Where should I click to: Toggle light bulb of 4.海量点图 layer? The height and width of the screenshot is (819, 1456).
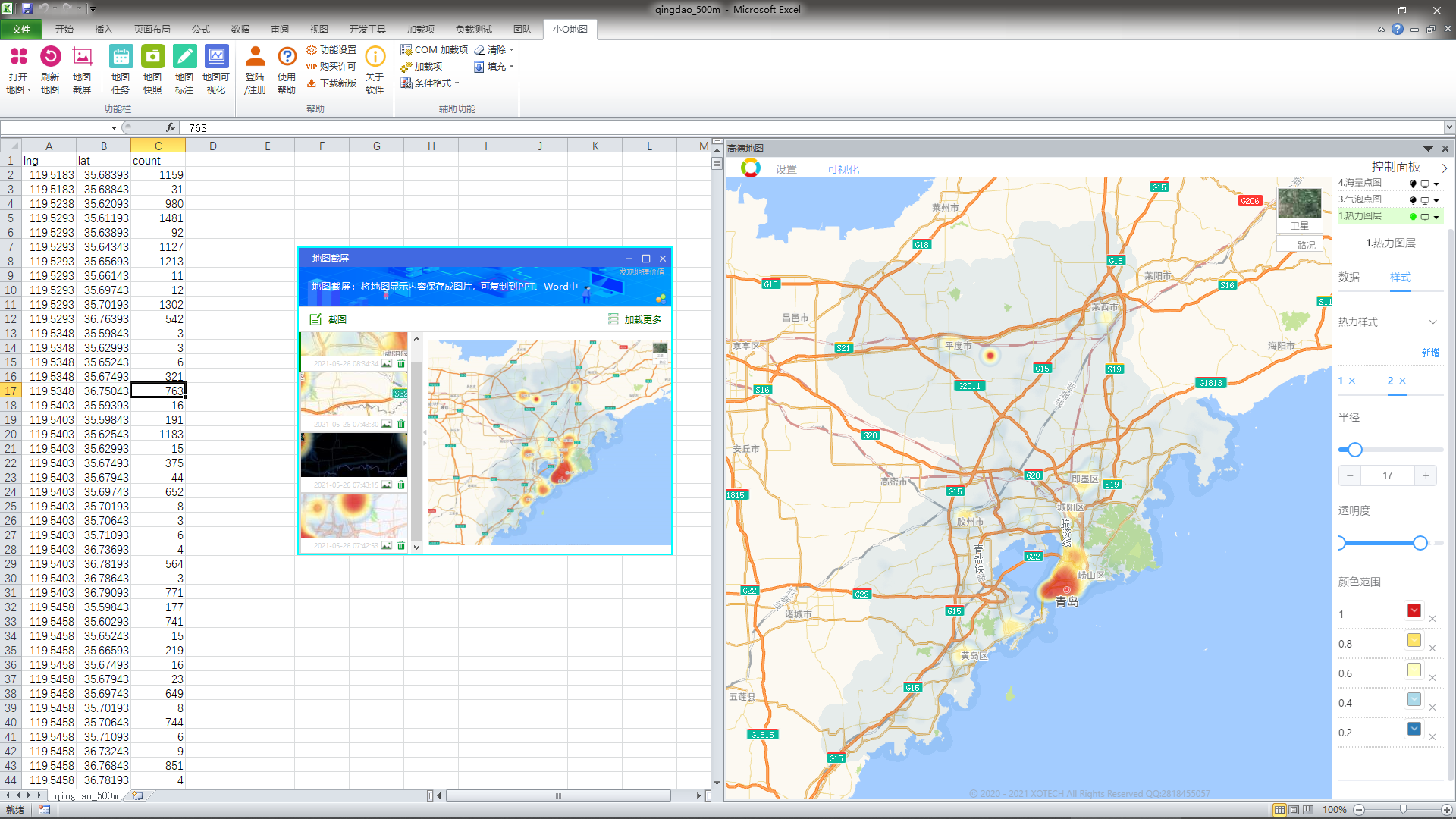tap(1413, 184)
